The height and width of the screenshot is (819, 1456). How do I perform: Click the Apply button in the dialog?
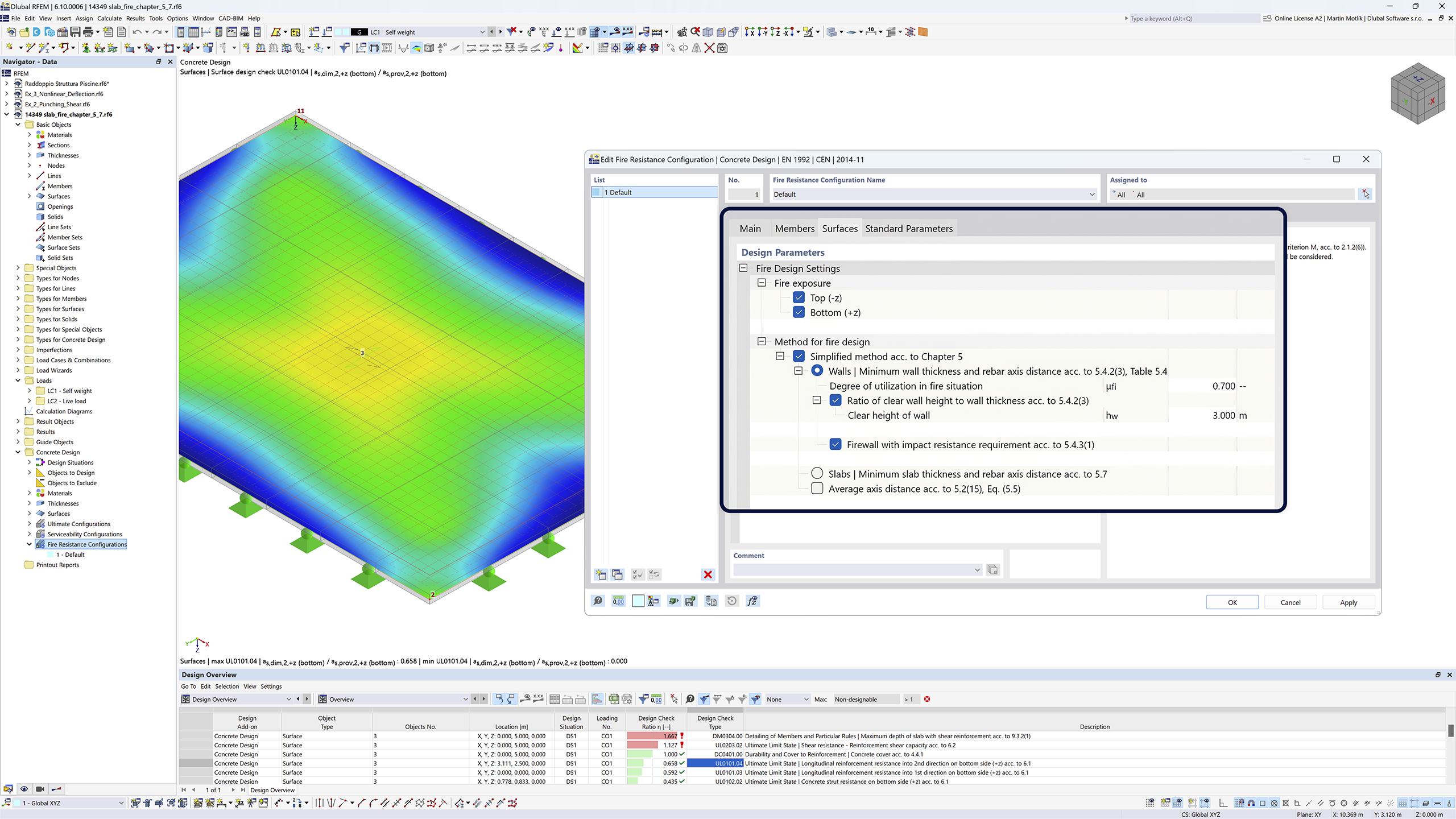click(x=1349, y=602)
